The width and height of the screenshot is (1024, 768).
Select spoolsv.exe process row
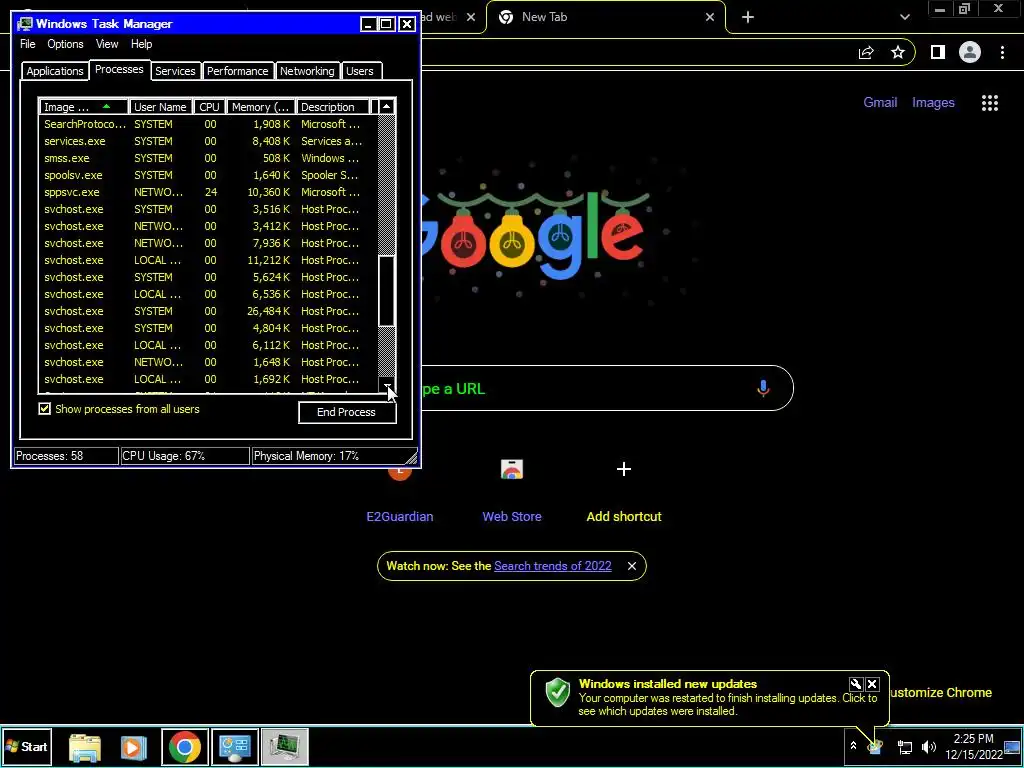click(x=206, y=175)
